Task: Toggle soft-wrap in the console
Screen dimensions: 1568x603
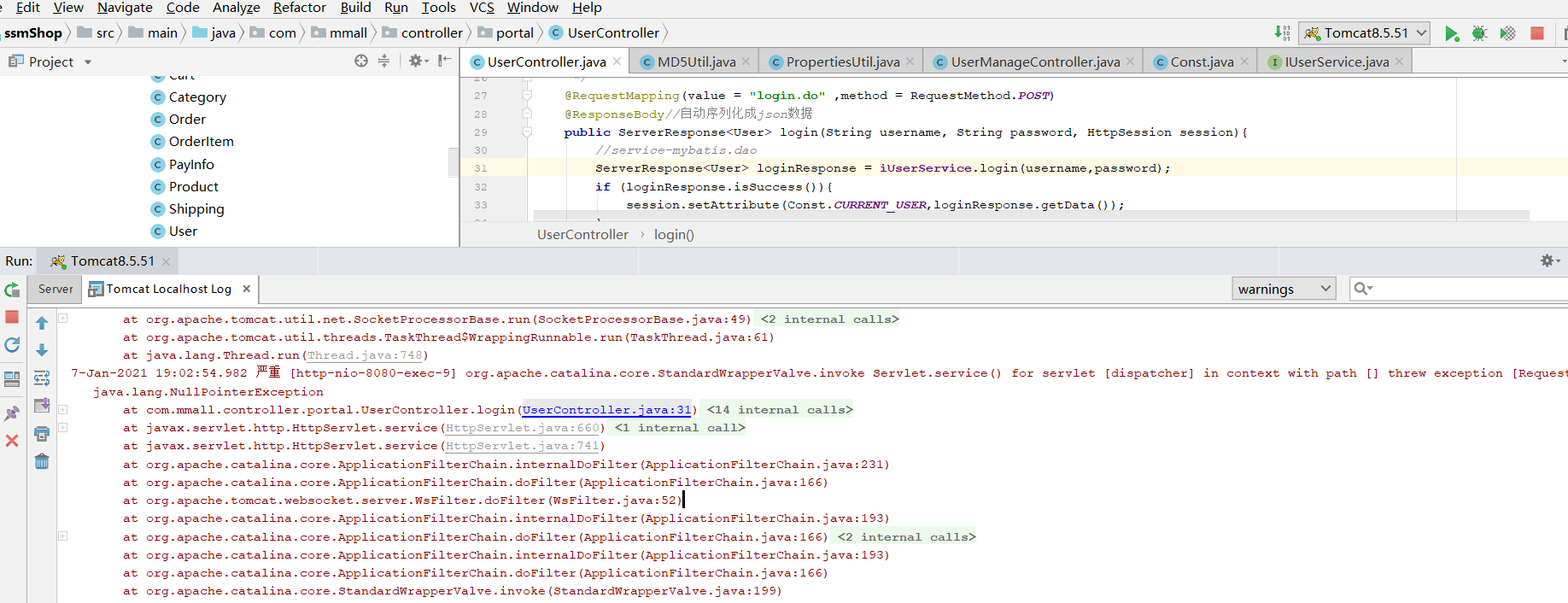Action: pos(42,378)
